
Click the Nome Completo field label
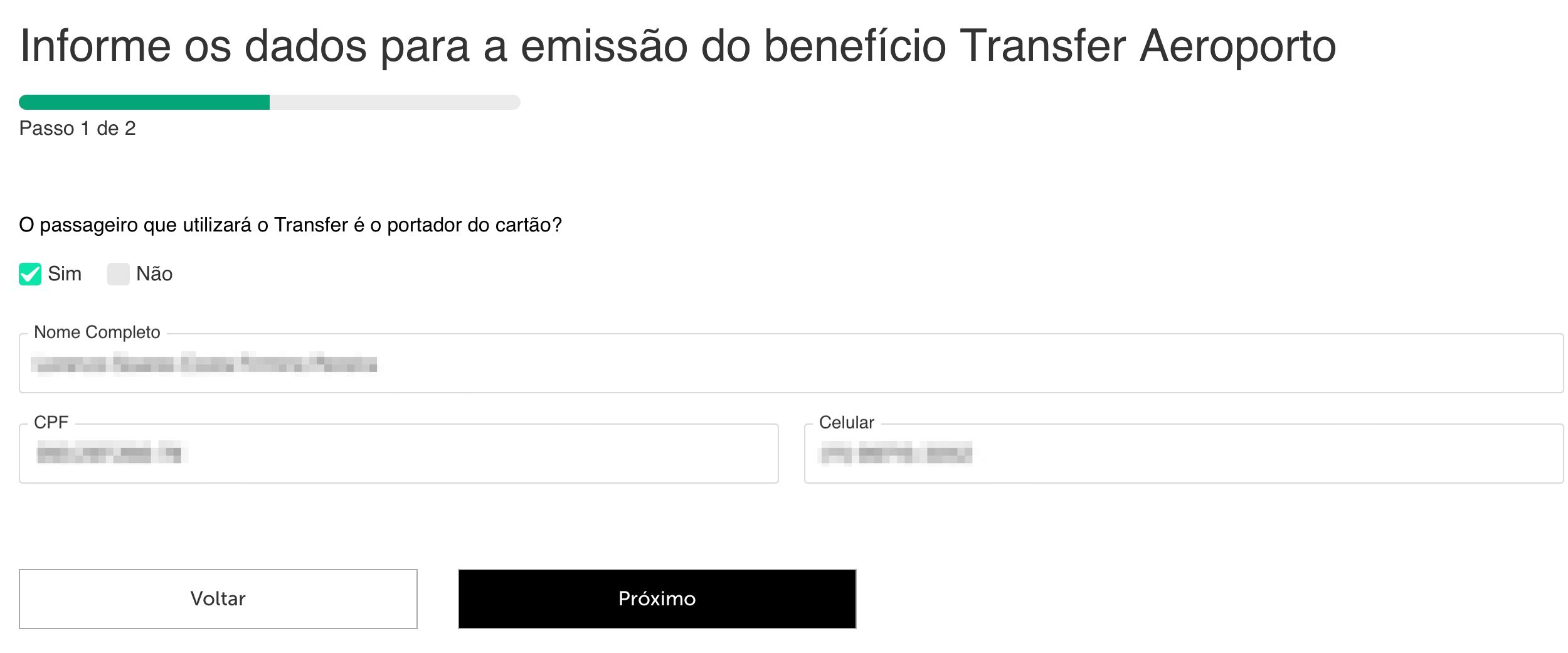click(97, 332)
